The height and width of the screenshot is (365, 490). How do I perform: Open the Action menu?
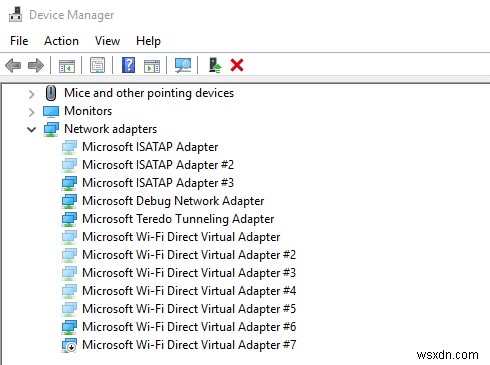tap(61, 41)
